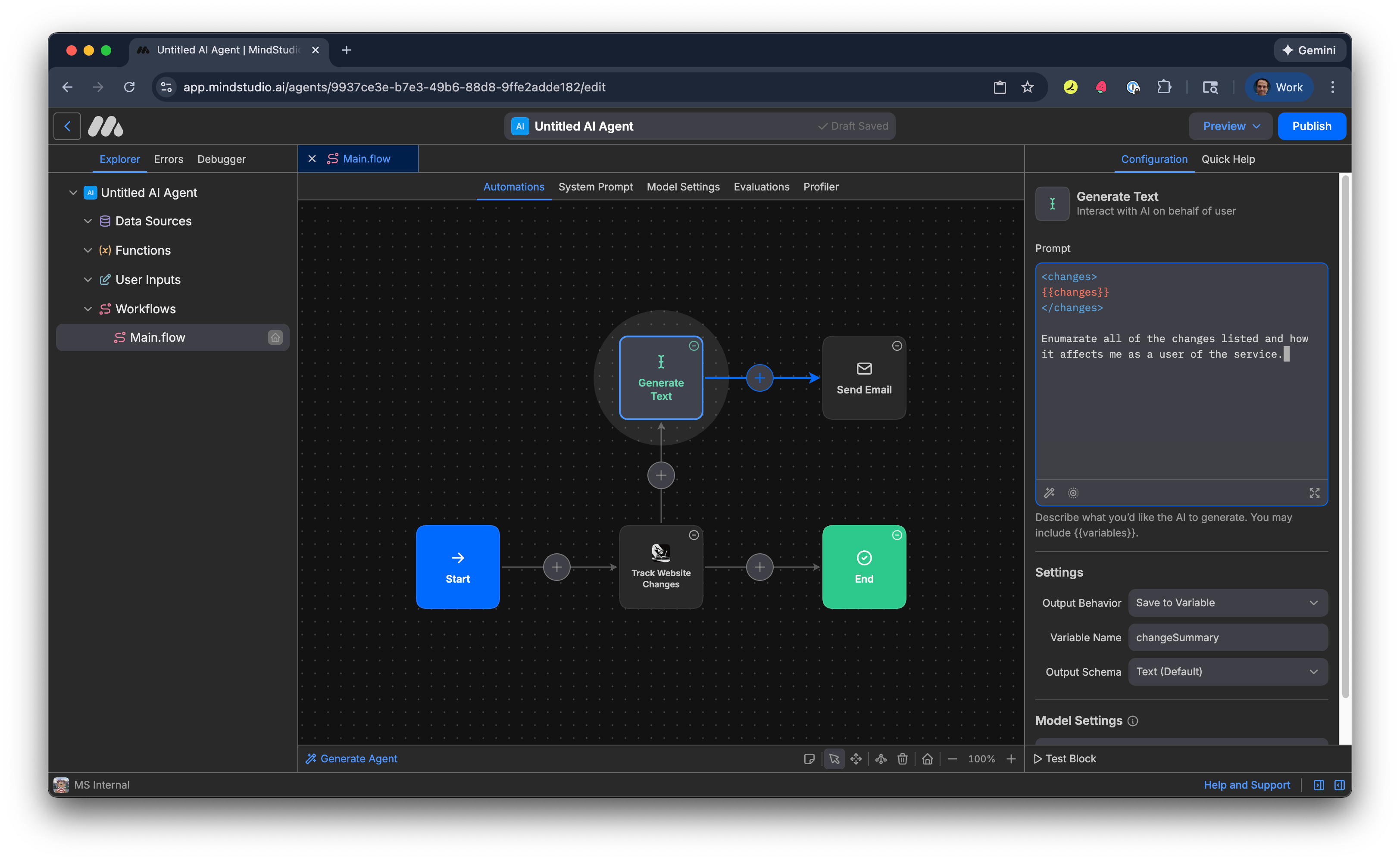The image size is (1400, 861).
Task: Select the pan tool in canvas toolbar
Action: [856, 758]
